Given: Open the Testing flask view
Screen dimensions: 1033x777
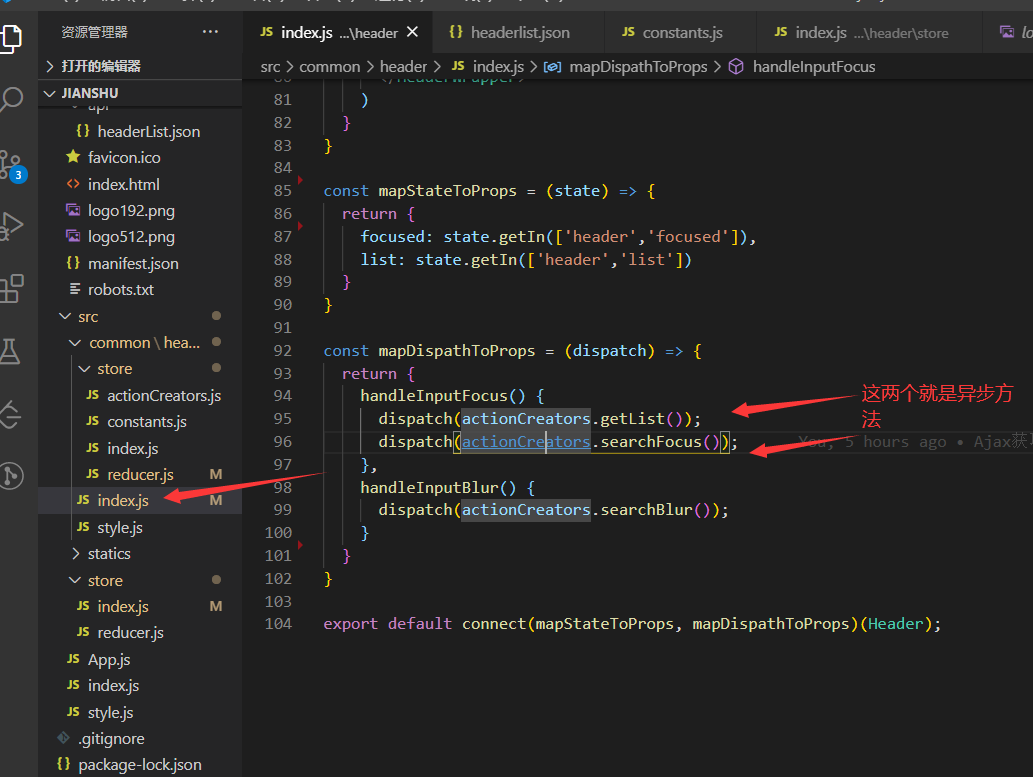Looking at the screenshot, I should tap(10, 351).
